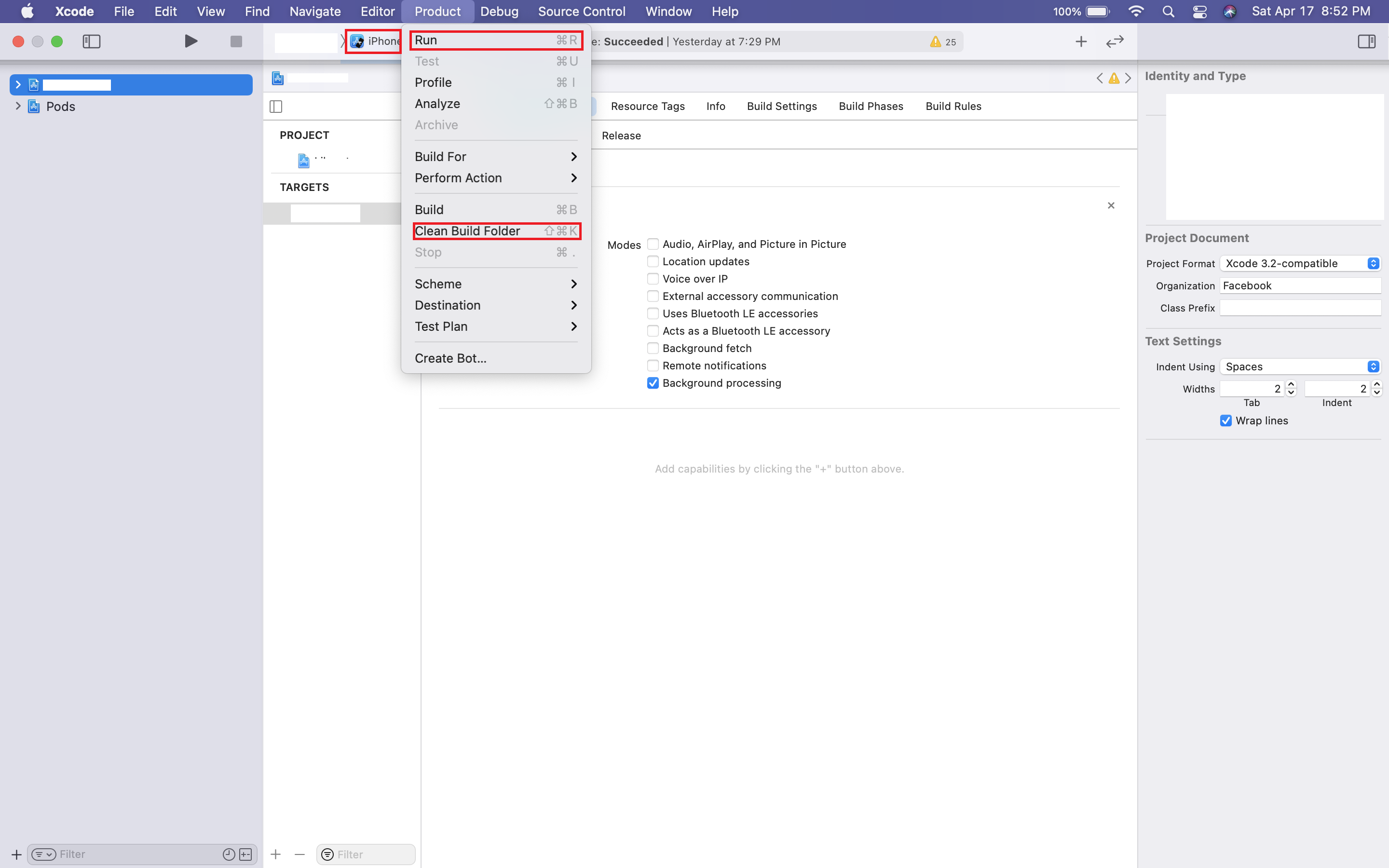This screenshot has height=868, width=1389.
Task: Click the Run play button in toolbar
Action: click(191, 41)
